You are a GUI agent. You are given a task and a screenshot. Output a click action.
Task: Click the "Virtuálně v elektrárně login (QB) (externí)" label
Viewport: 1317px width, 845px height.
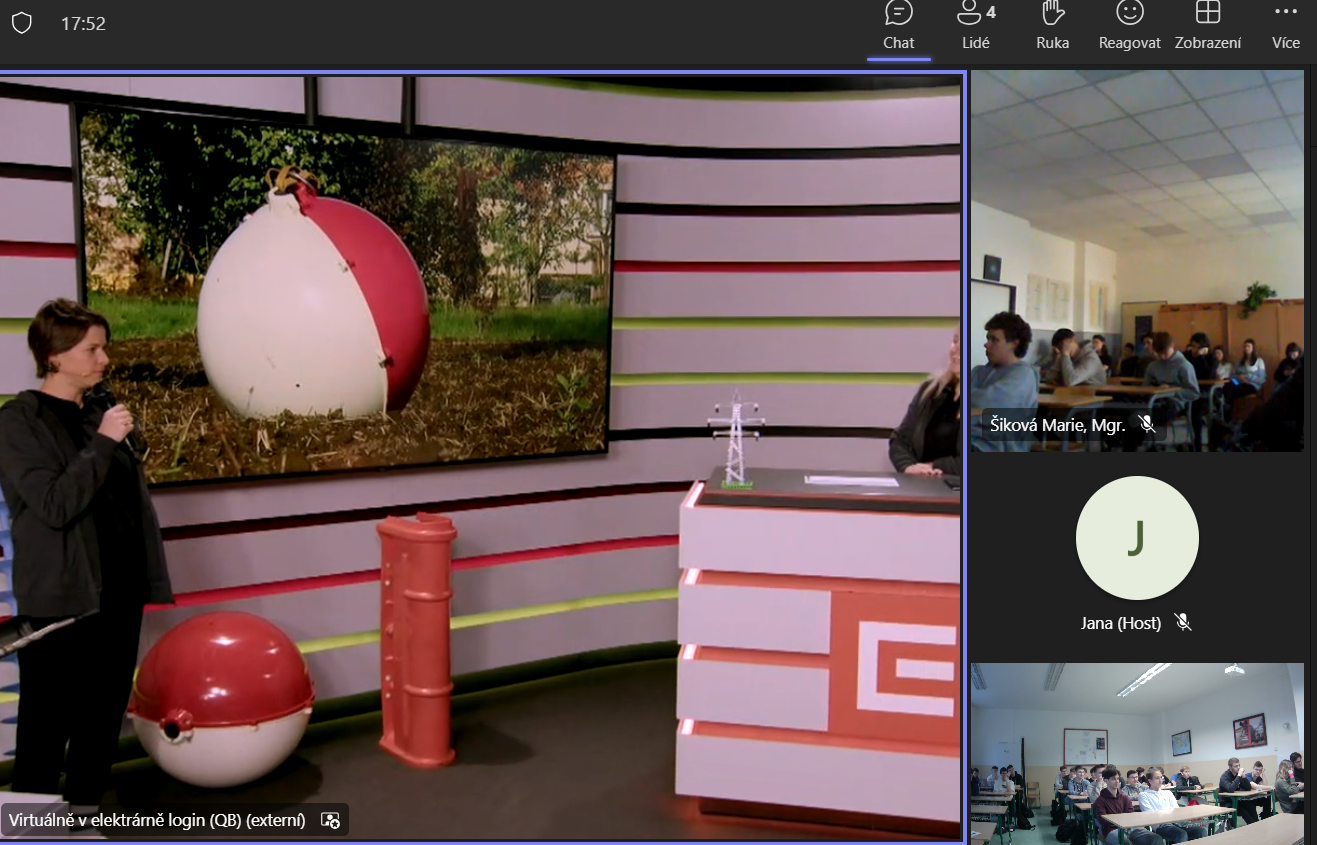pyautogui.click(x=157, y=820)
